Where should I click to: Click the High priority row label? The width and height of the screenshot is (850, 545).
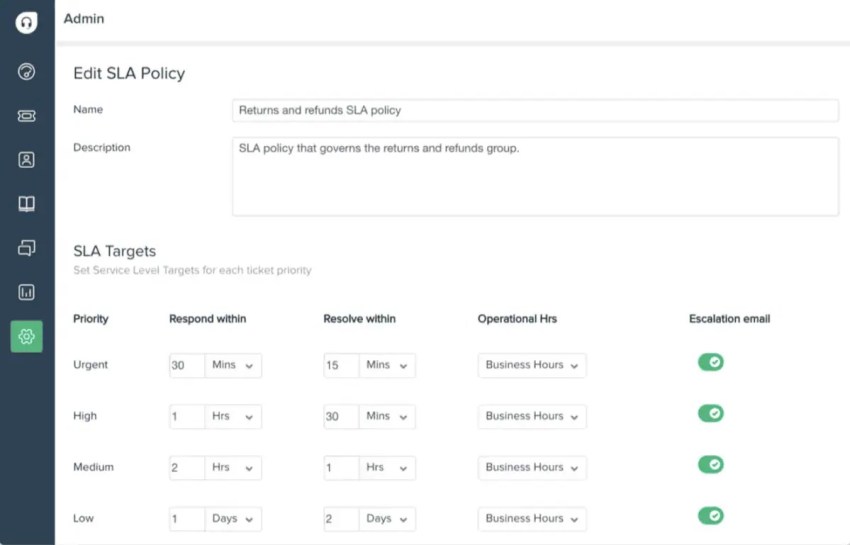(x=85, y=416)
